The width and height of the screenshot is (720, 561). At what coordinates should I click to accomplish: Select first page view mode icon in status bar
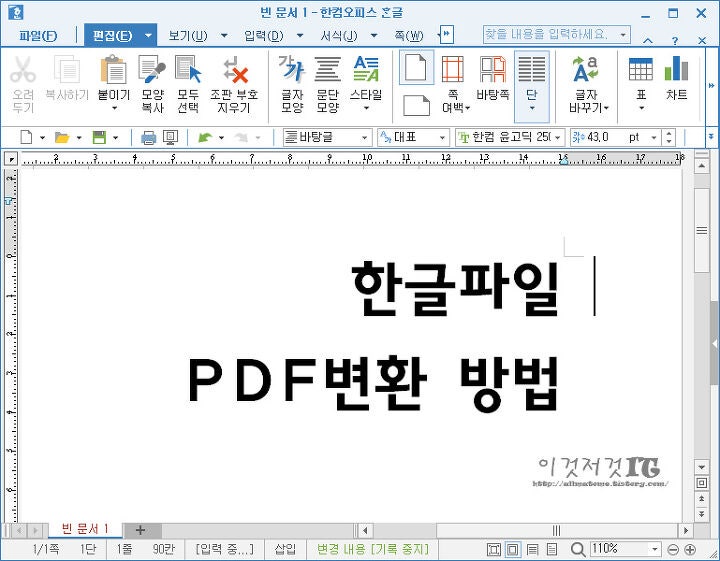(494, 550)
